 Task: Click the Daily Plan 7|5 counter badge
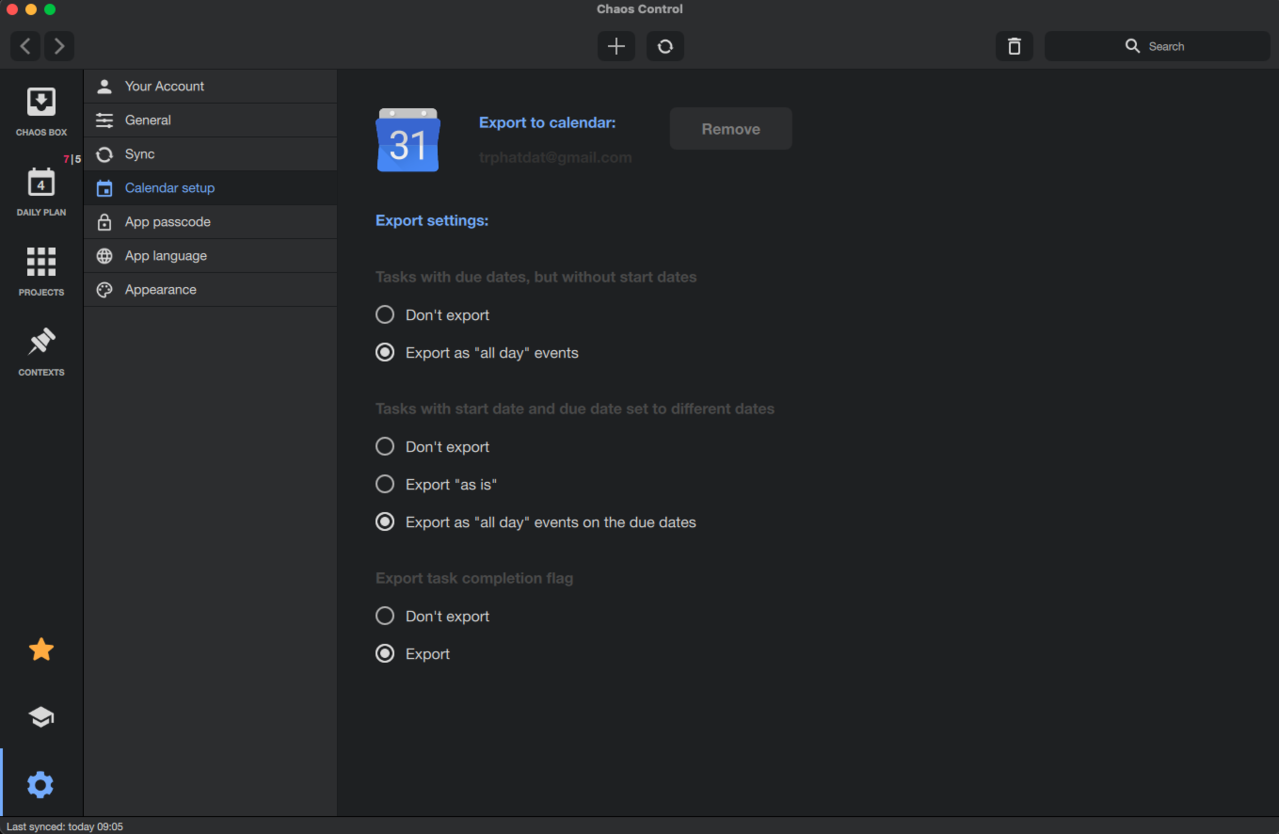pos(72,159)
